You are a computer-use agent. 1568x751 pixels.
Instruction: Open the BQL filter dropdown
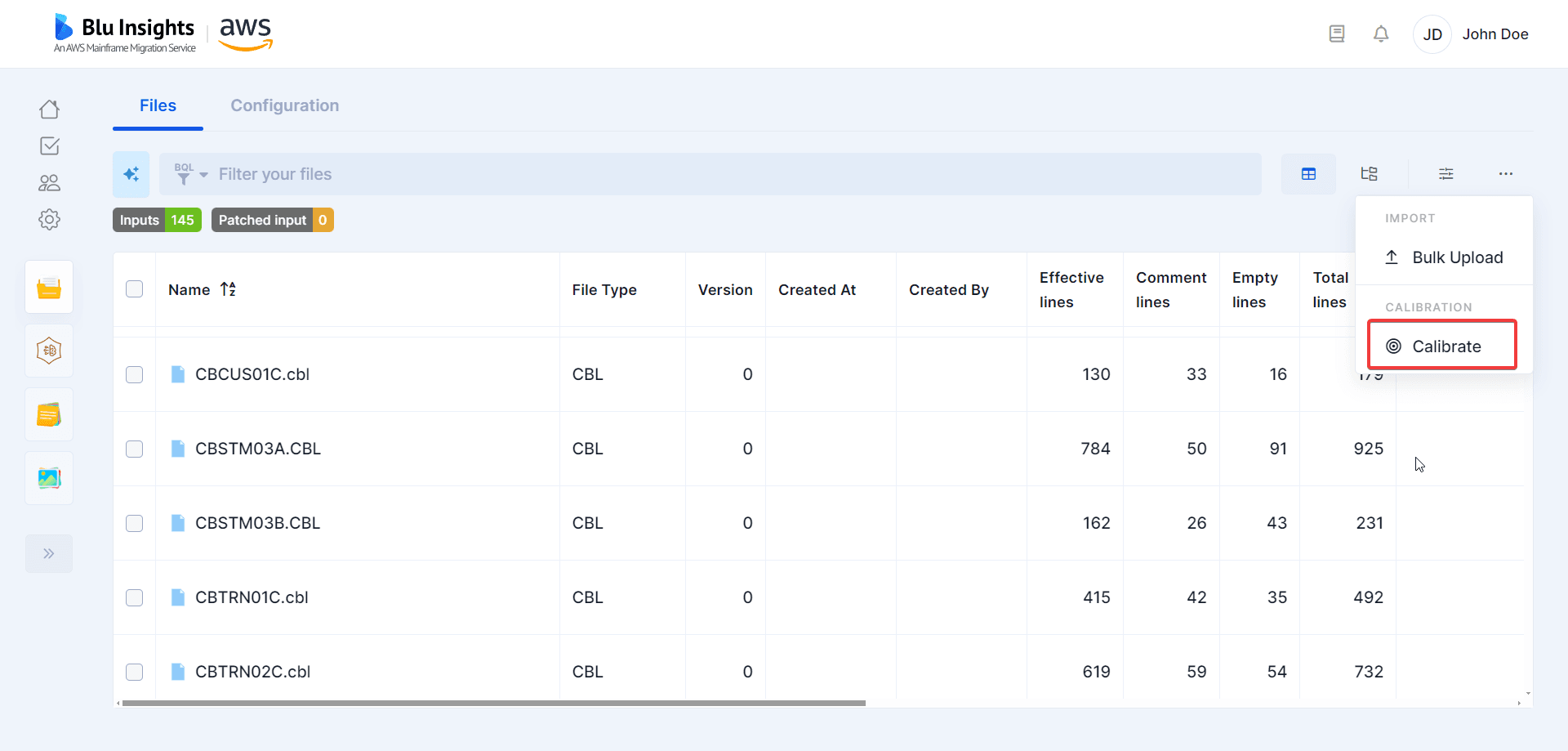tap(191, 174)
